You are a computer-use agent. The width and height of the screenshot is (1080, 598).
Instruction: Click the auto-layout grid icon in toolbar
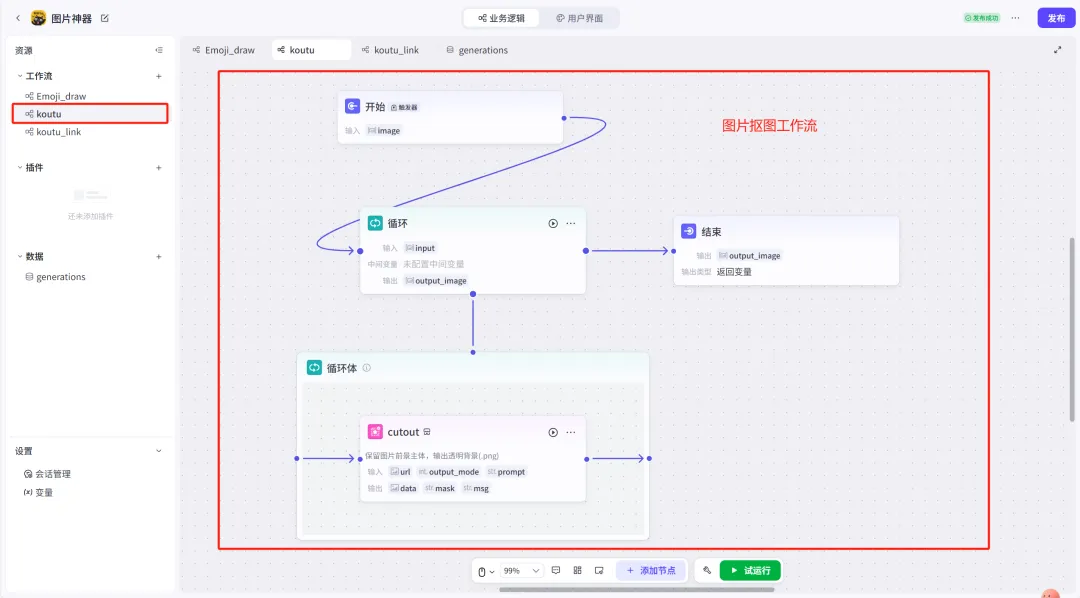click(x=577, y=570)
